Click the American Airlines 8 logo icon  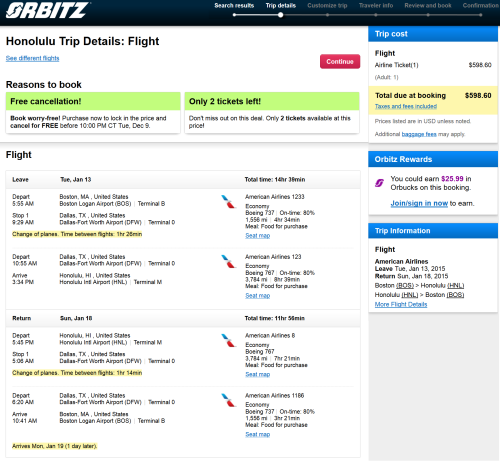[229, 341]
